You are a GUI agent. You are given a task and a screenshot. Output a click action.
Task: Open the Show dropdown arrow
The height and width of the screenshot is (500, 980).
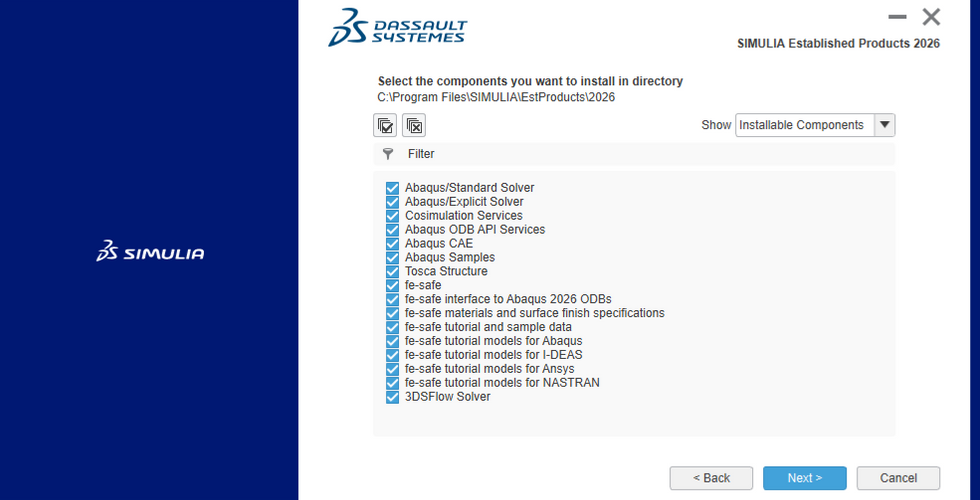884,125
